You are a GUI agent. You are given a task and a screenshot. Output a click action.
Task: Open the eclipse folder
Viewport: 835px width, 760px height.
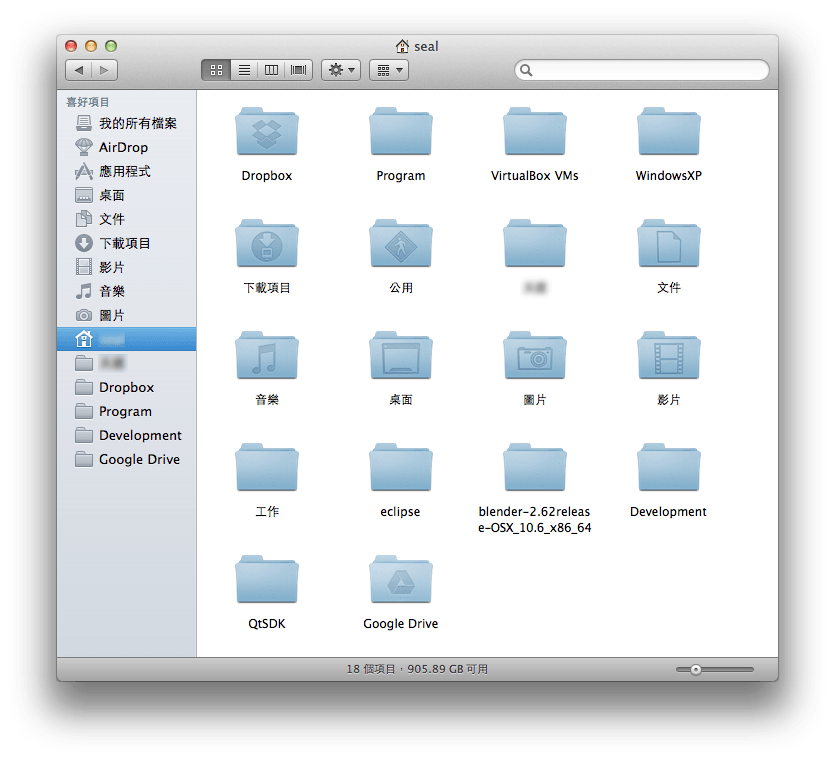[x=400, y=469]
